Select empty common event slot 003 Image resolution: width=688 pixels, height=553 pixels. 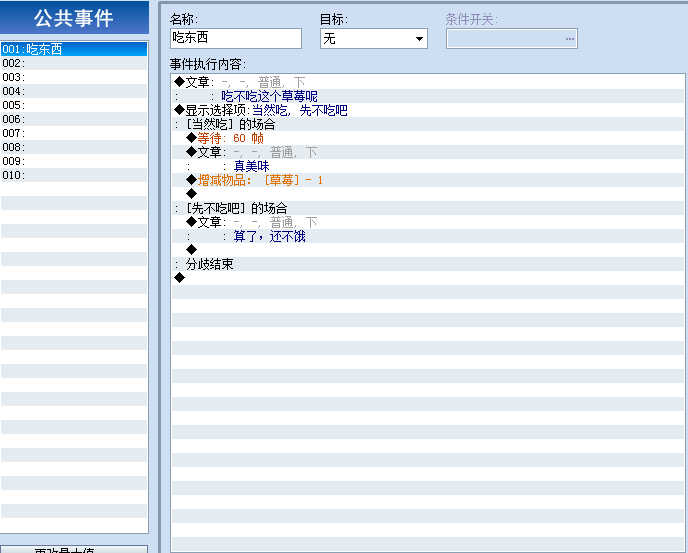click(74, 77)
